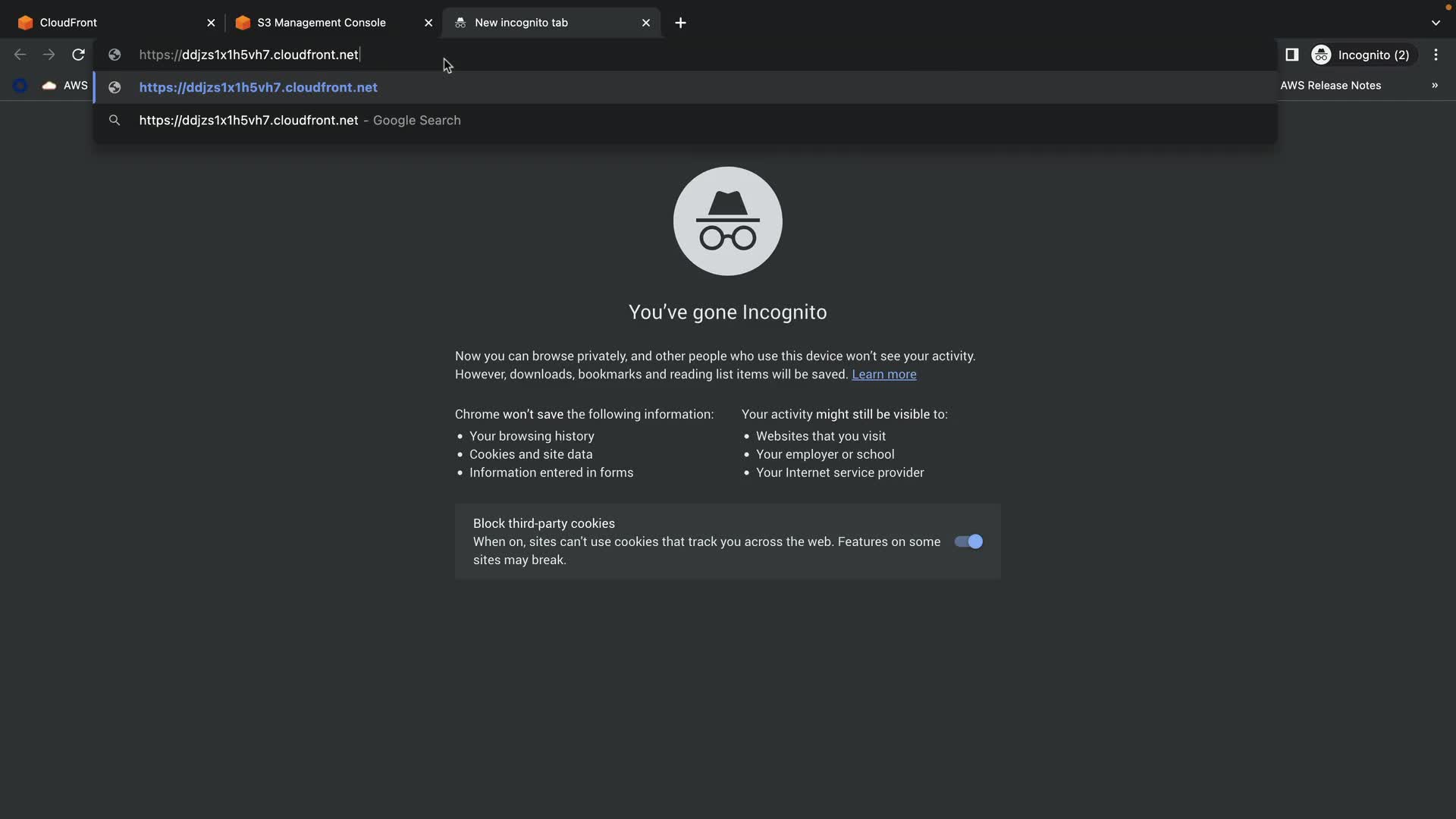The height and width of the screenshot is (819, 1456).
Task: Open new tab with plus icon
Action: 680,23
